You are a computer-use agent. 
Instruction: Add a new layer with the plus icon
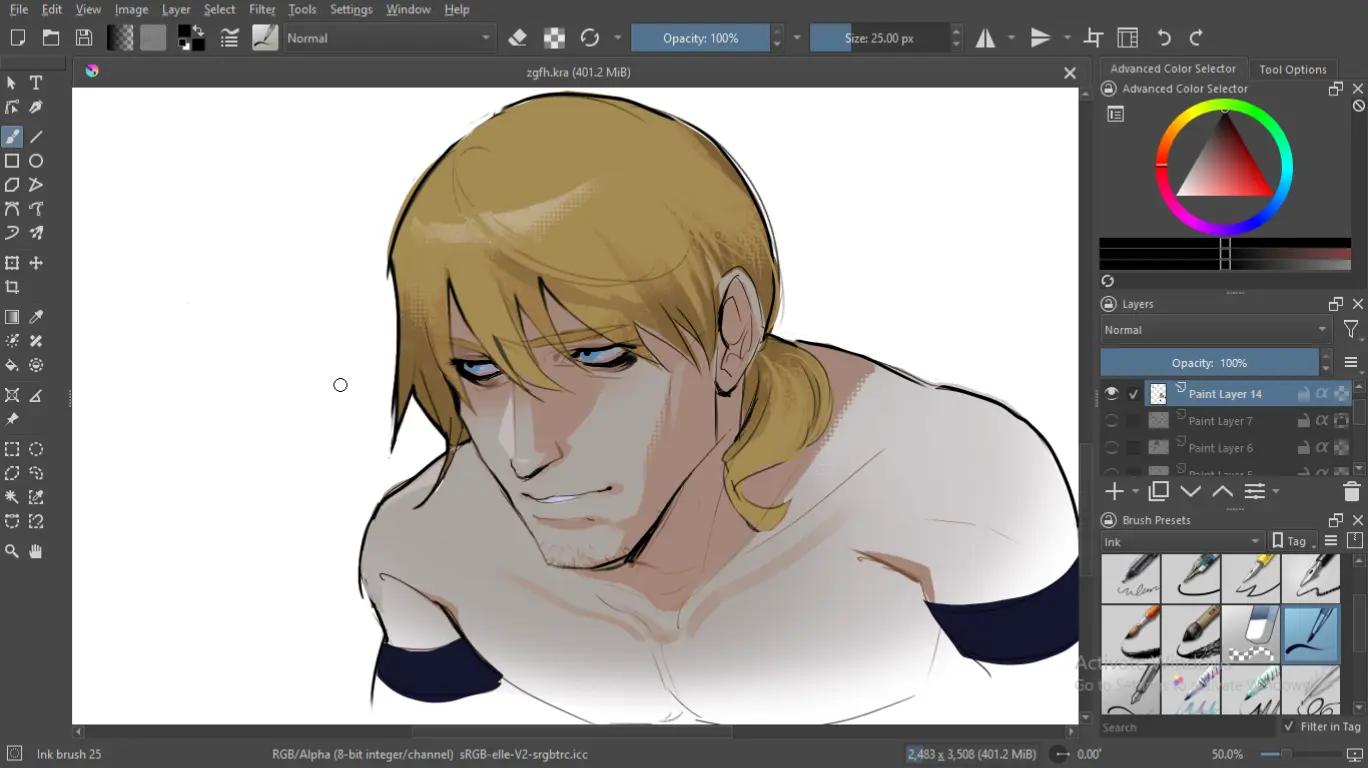click(x=1114, y=491)
